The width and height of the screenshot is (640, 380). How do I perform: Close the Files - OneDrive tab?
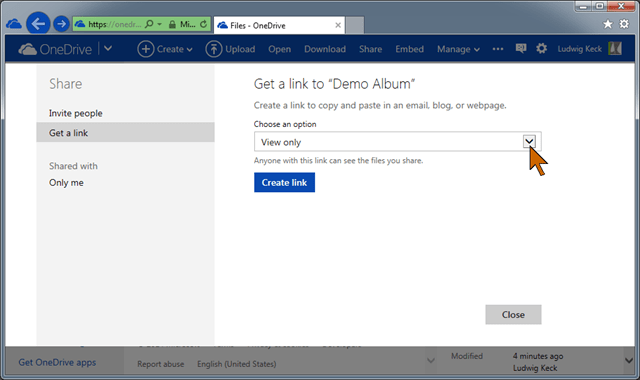[x=338, y=25]
